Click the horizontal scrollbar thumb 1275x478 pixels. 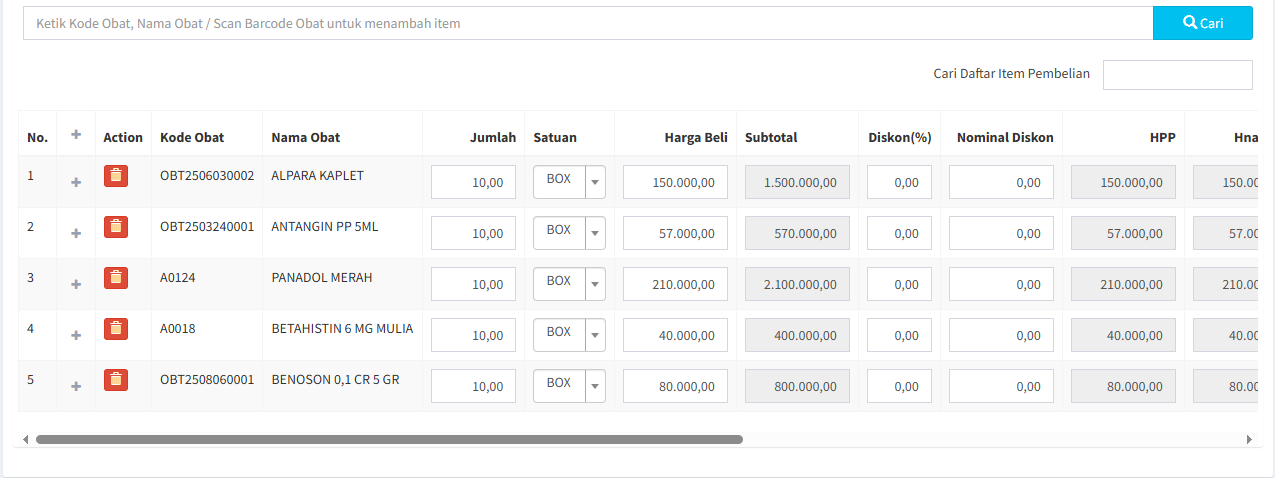(389, 439)
